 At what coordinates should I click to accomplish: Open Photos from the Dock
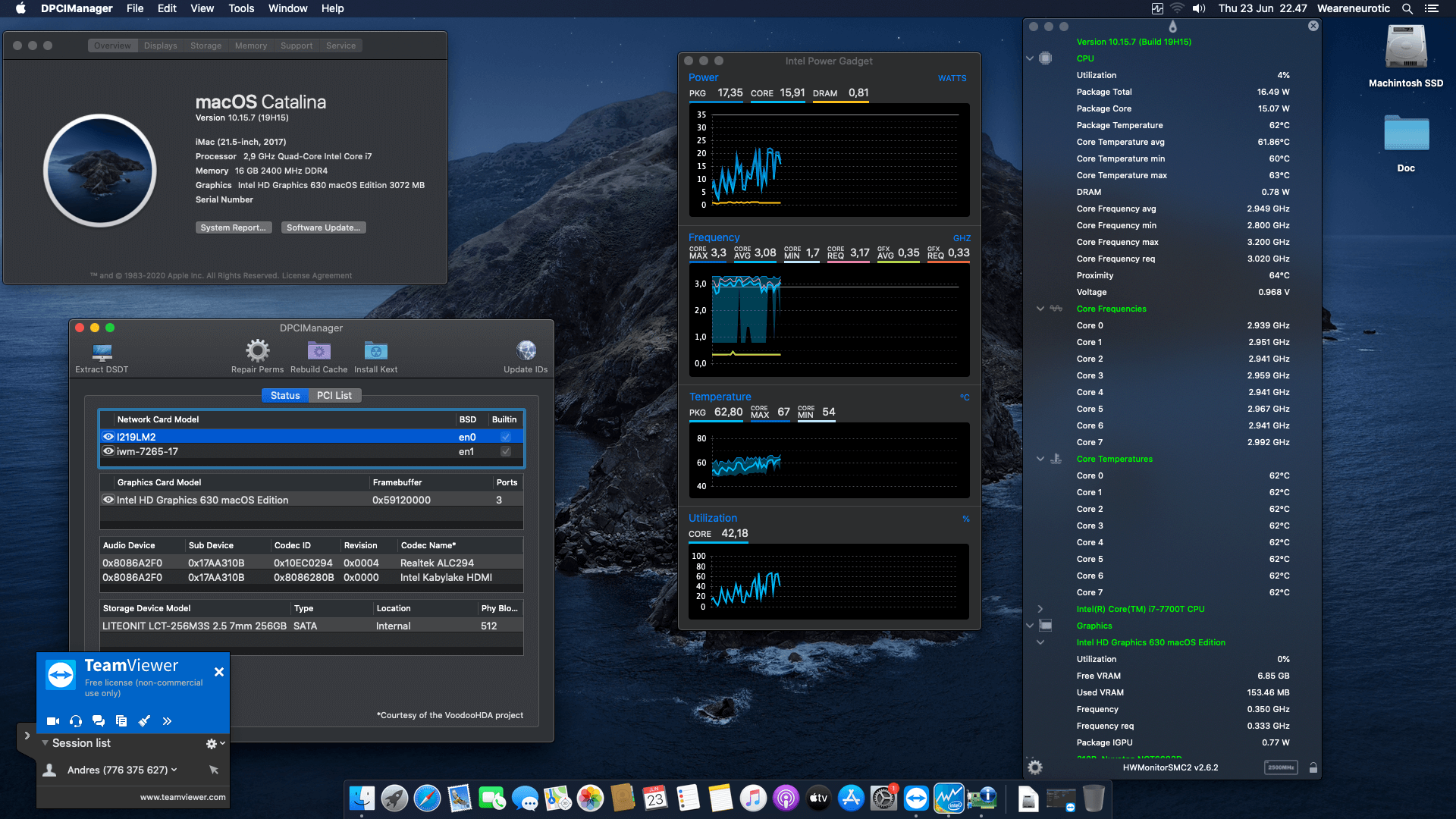(x=590, y=799)
